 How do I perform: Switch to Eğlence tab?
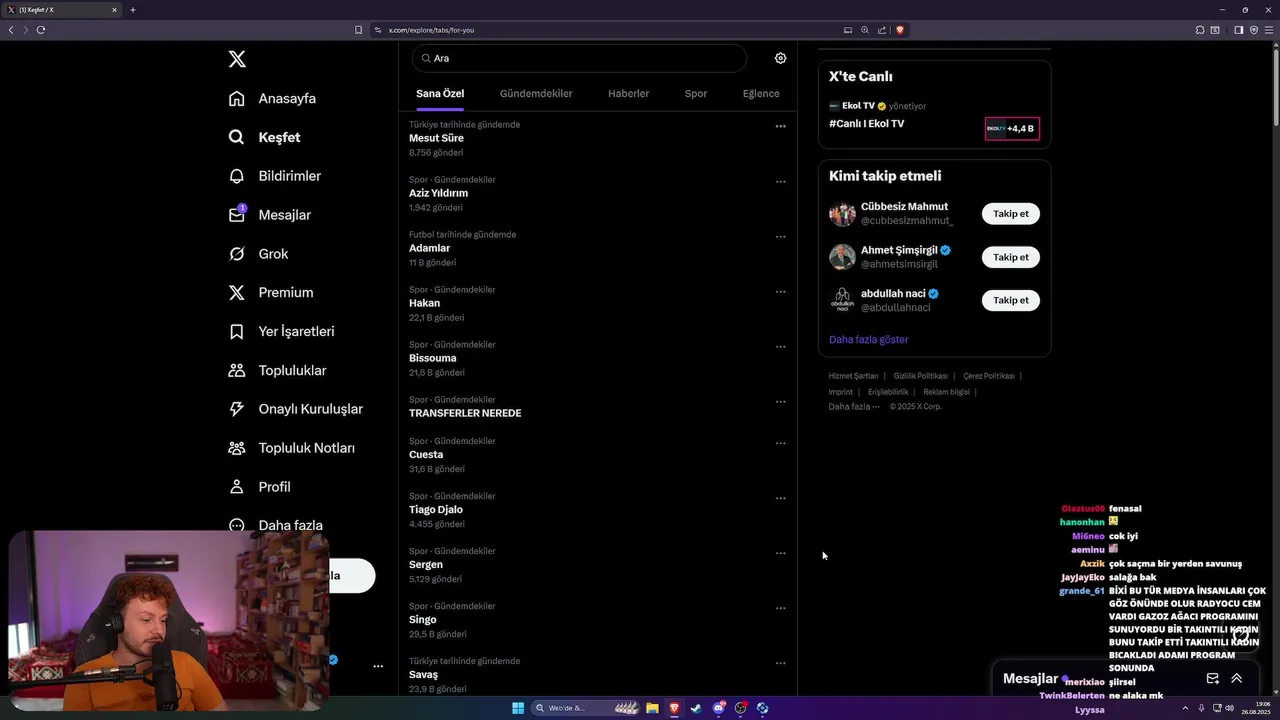point(761,94)
